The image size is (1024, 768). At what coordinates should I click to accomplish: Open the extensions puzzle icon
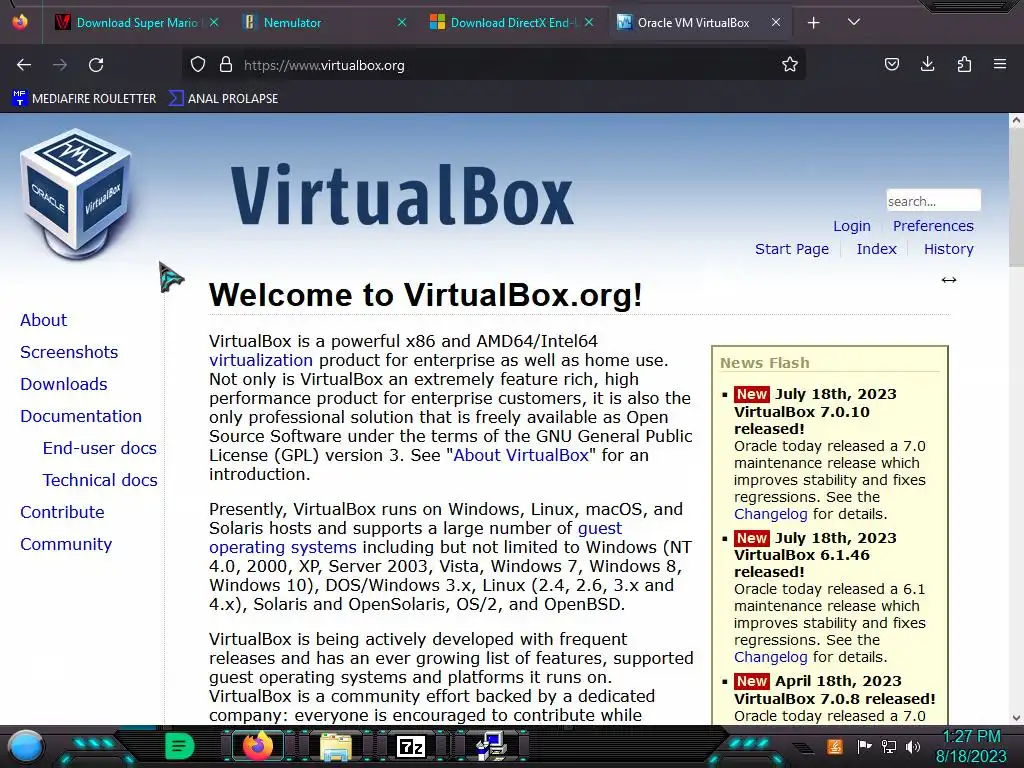point(964,65)
